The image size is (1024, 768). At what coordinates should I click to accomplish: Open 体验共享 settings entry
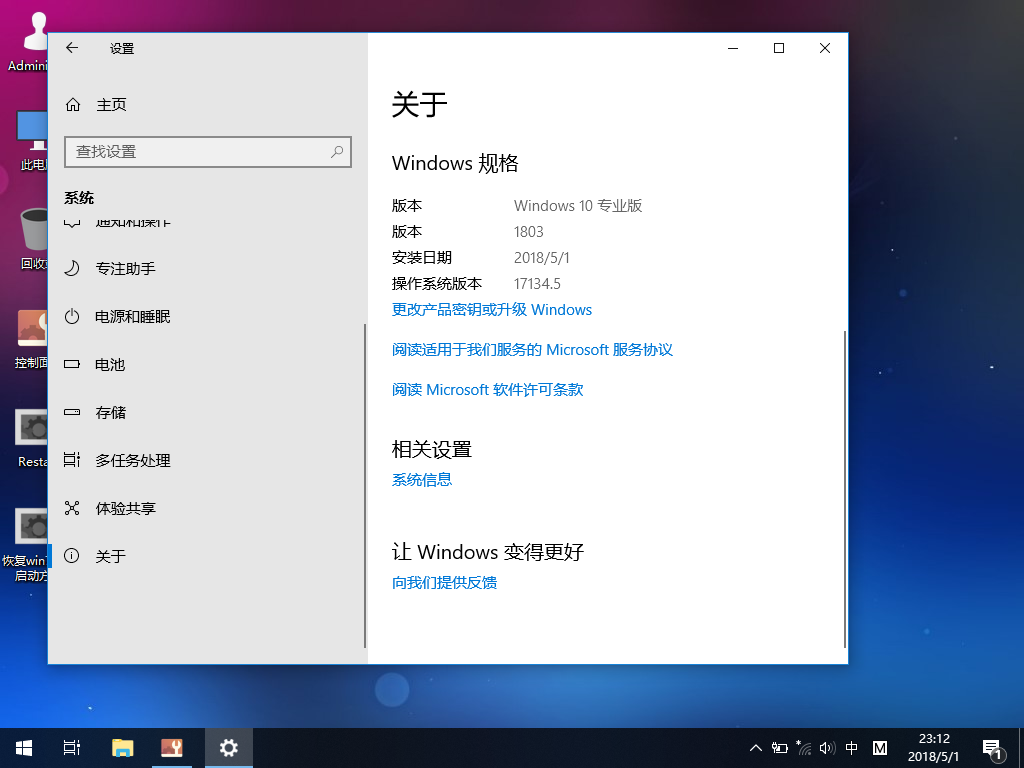[x=125, y=509]
